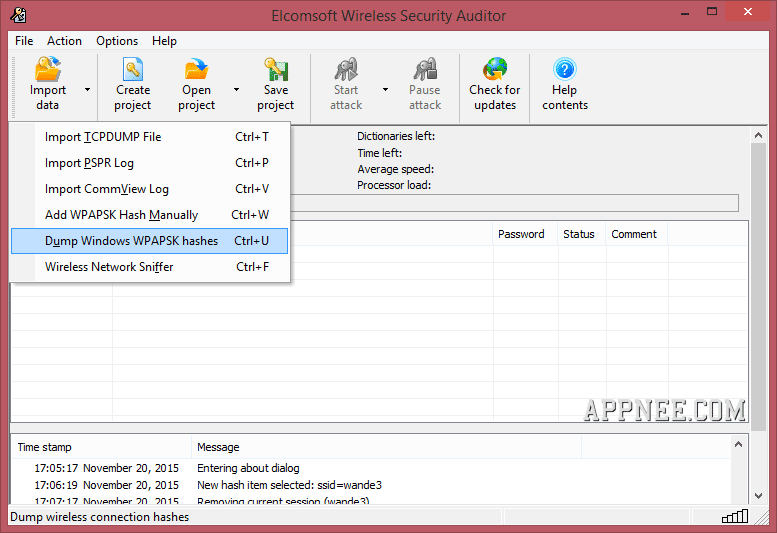Click the Time stamp column header
The height and width of the screenshot is (533, 777).
click(x=101, y=447)
